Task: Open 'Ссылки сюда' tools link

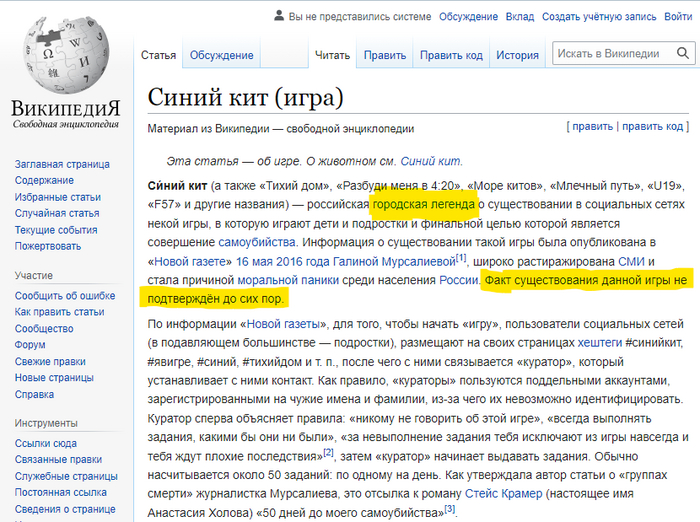Action: 46,443
